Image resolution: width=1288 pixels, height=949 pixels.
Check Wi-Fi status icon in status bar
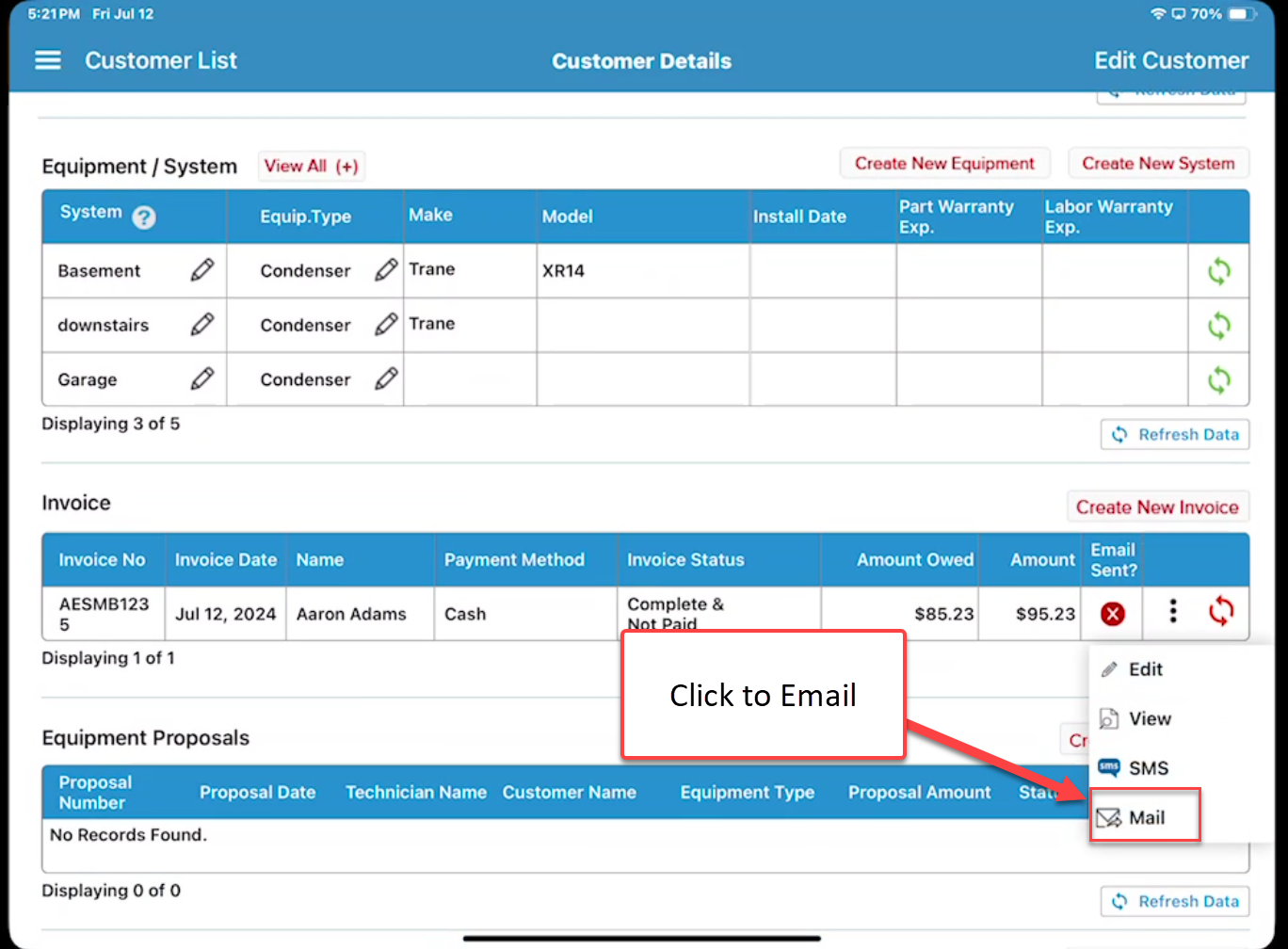[1158, 14]
